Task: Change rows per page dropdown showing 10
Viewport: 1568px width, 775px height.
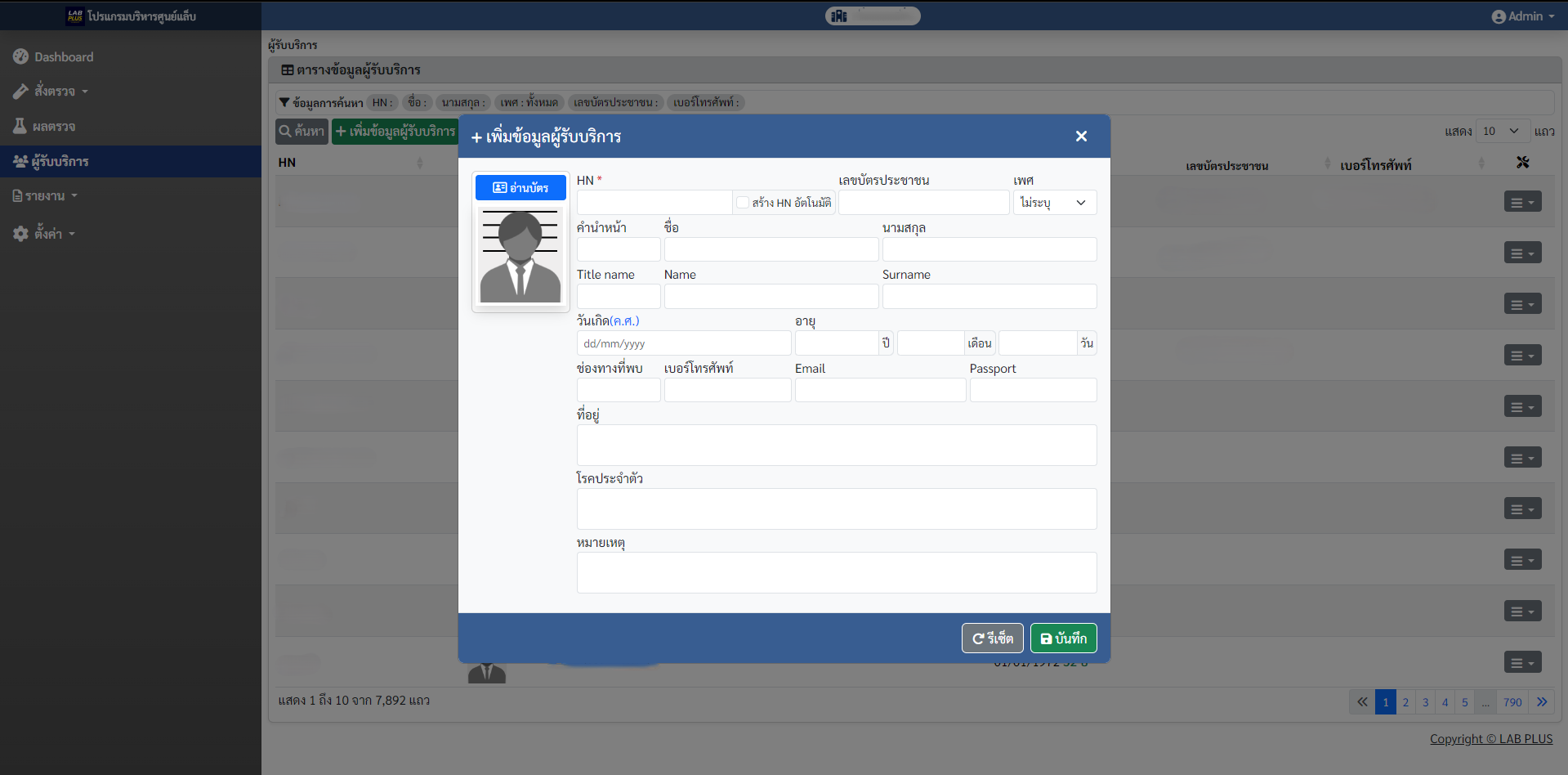Action: pyautogui.click(x=1500, y=132)
